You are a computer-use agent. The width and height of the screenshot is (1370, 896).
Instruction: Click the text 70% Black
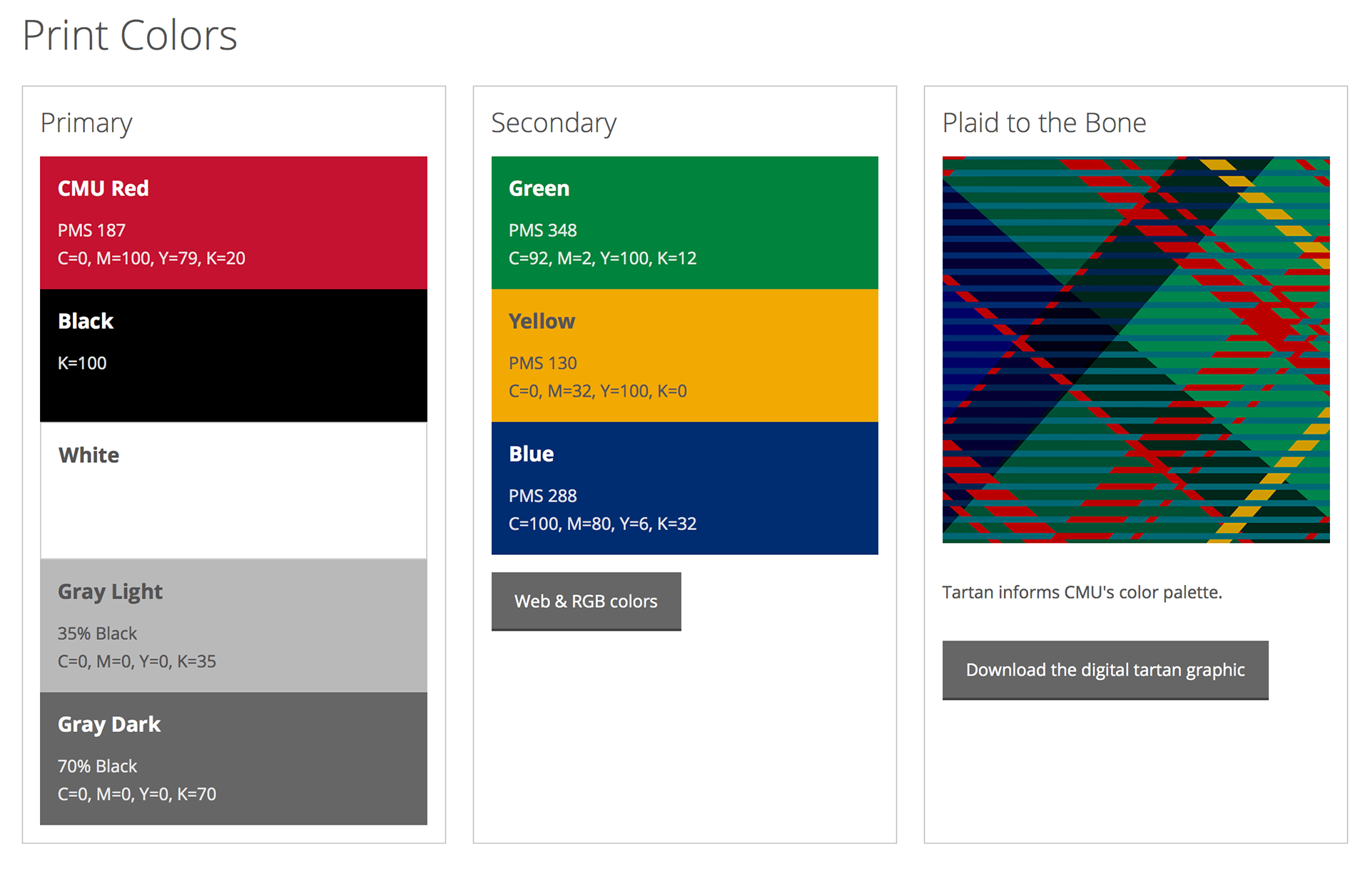click(x=97, y=766)
